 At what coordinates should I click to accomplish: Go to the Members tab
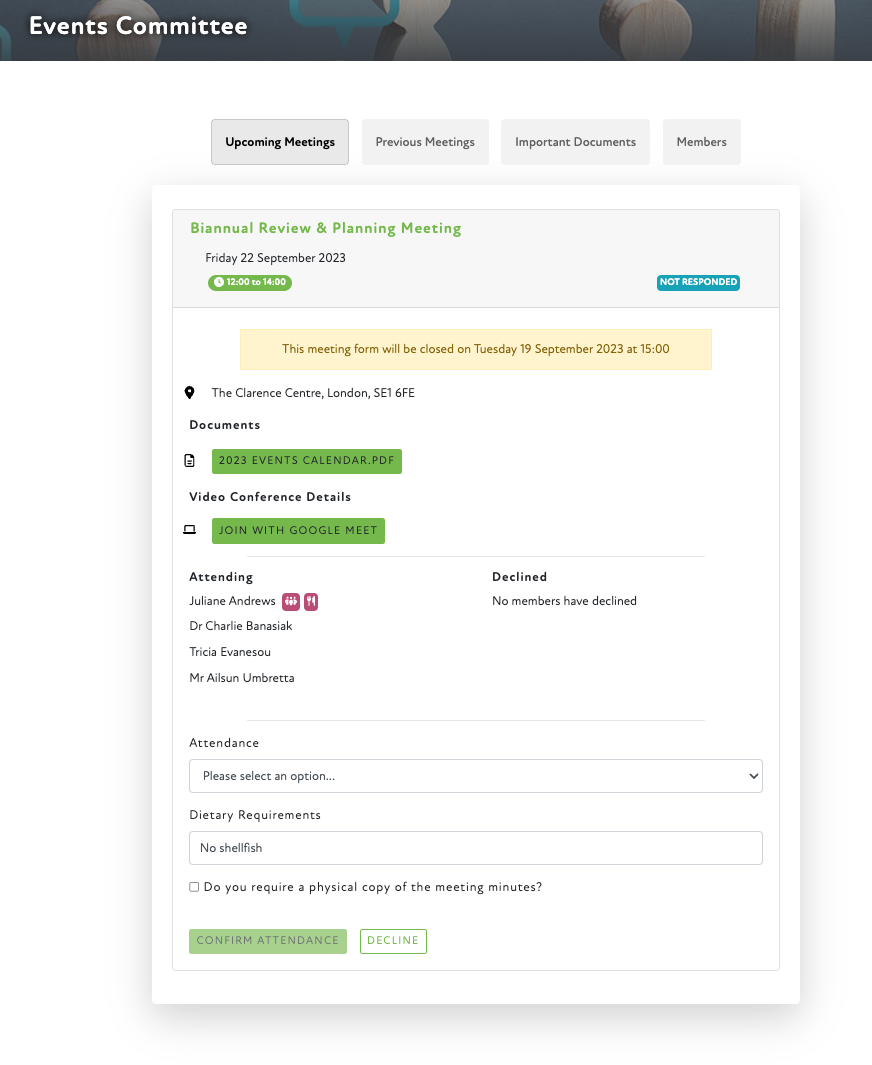click(x=701, y=142)
